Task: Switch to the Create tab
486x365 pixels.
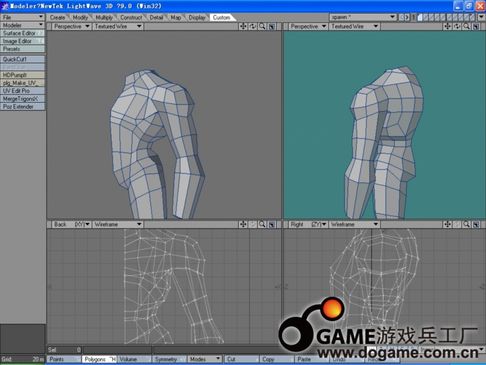Action: pyautogui.click(x=57, y=17)
